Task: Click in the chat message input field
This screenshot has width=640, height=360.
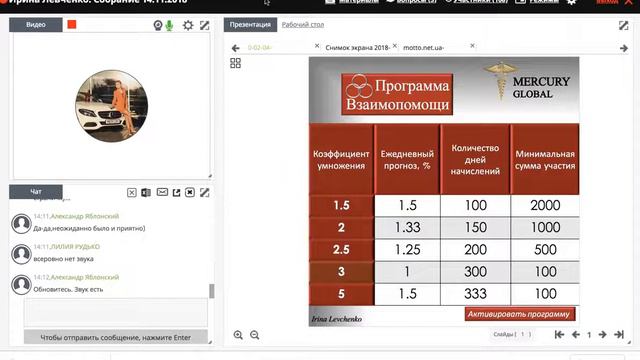Action: pos(116,313)
